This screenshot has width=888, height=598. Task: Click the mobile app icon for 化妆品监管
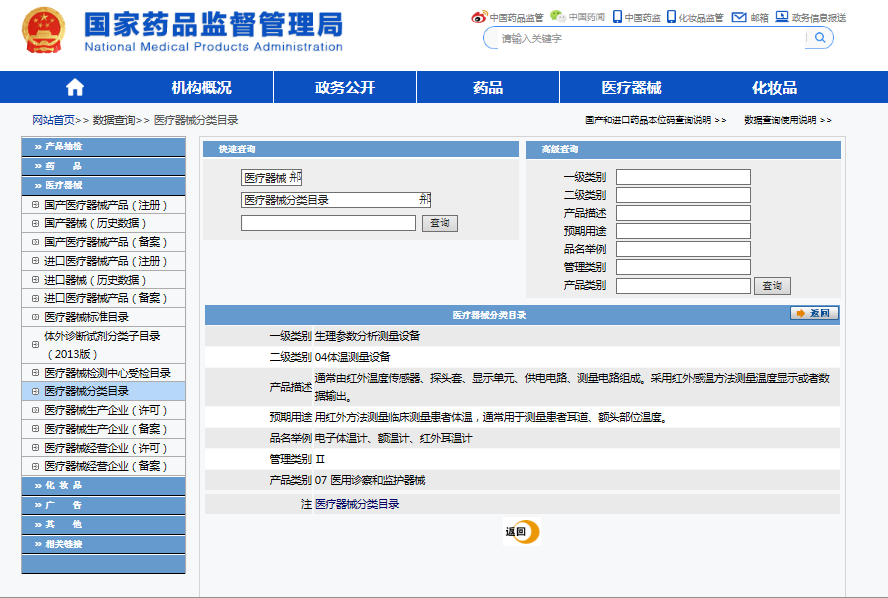point(673,16)
